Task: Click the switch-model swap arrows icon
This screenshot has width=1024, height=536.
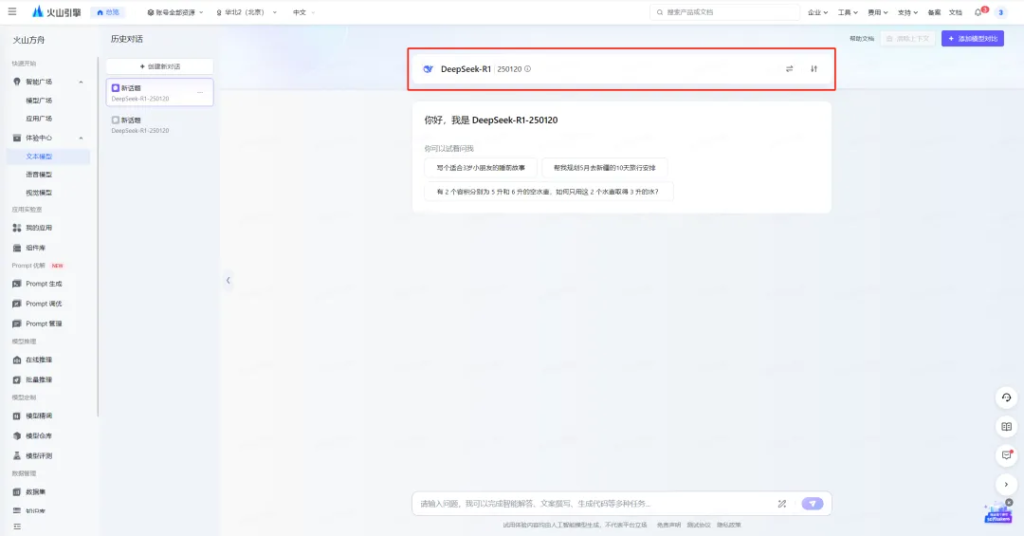Action: pos(789,69)
